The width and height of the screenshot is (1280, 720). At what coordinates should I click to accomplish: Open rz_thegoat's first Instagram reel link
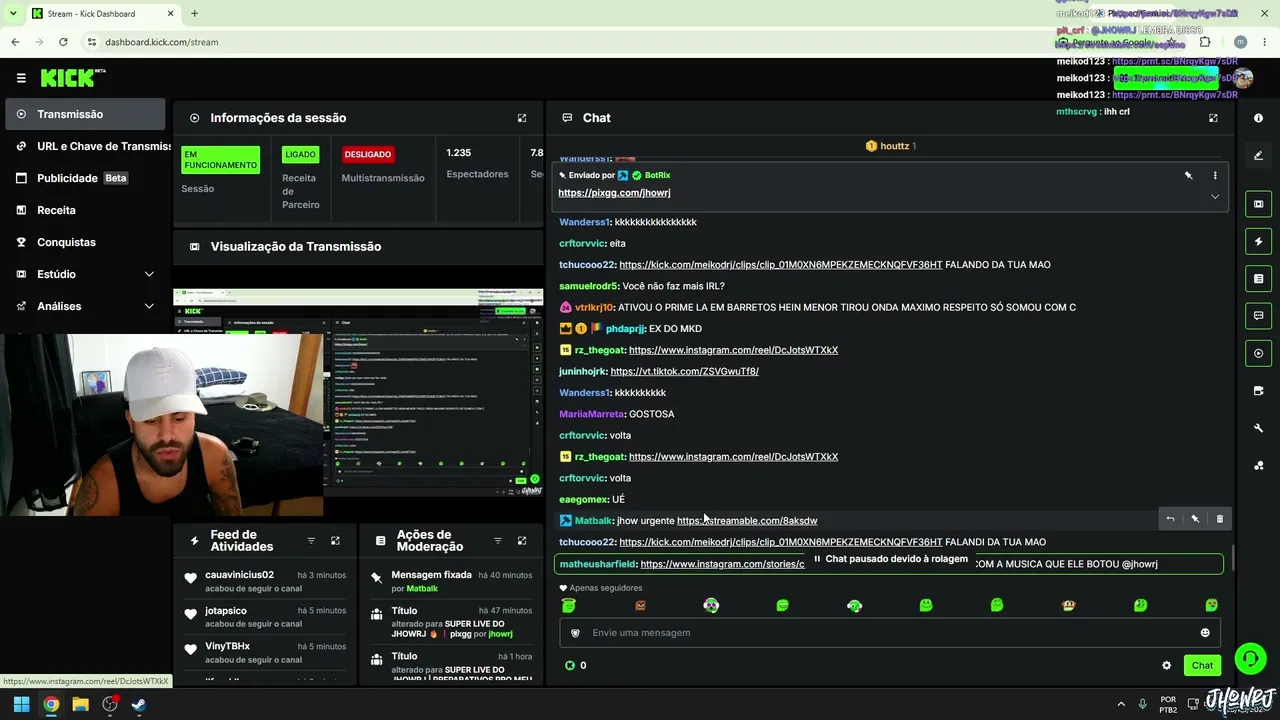[733, 350]
